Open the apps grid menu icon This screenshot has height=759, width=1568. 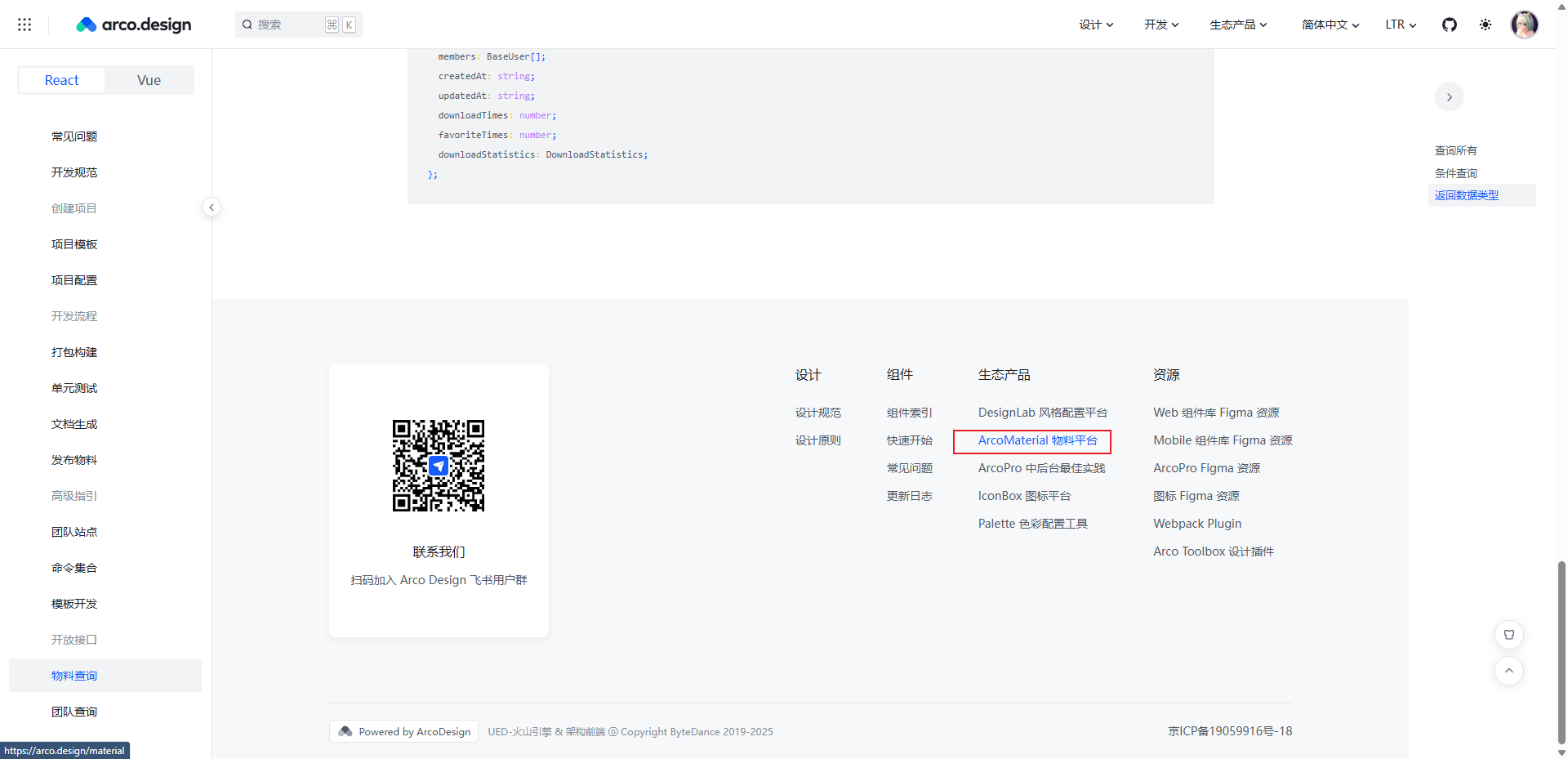pyautogui.click(x=24, y=25)
